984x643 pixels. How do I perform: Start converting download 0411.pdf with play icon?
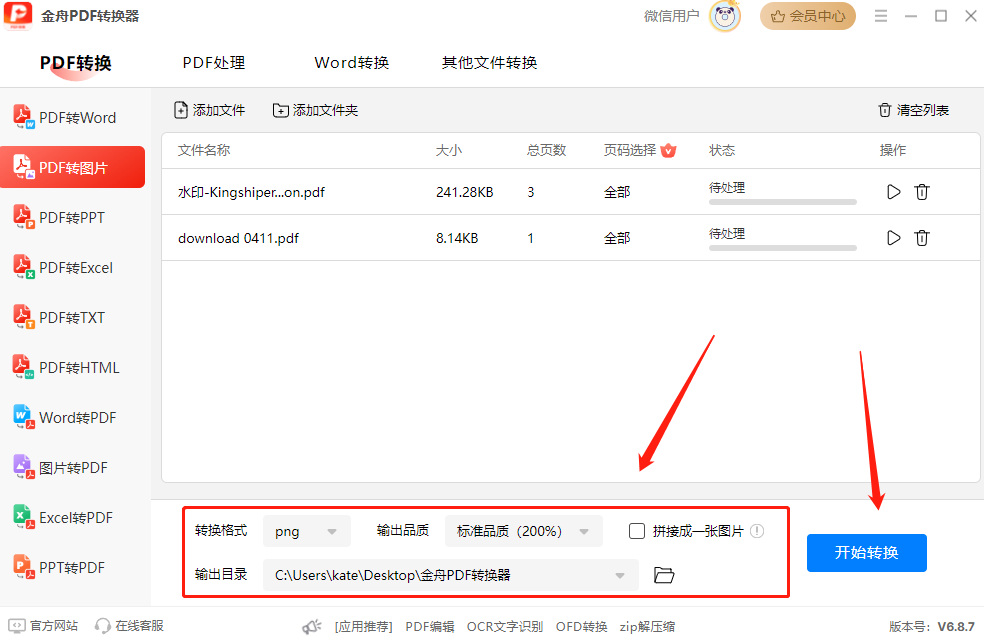pos(894,238)
